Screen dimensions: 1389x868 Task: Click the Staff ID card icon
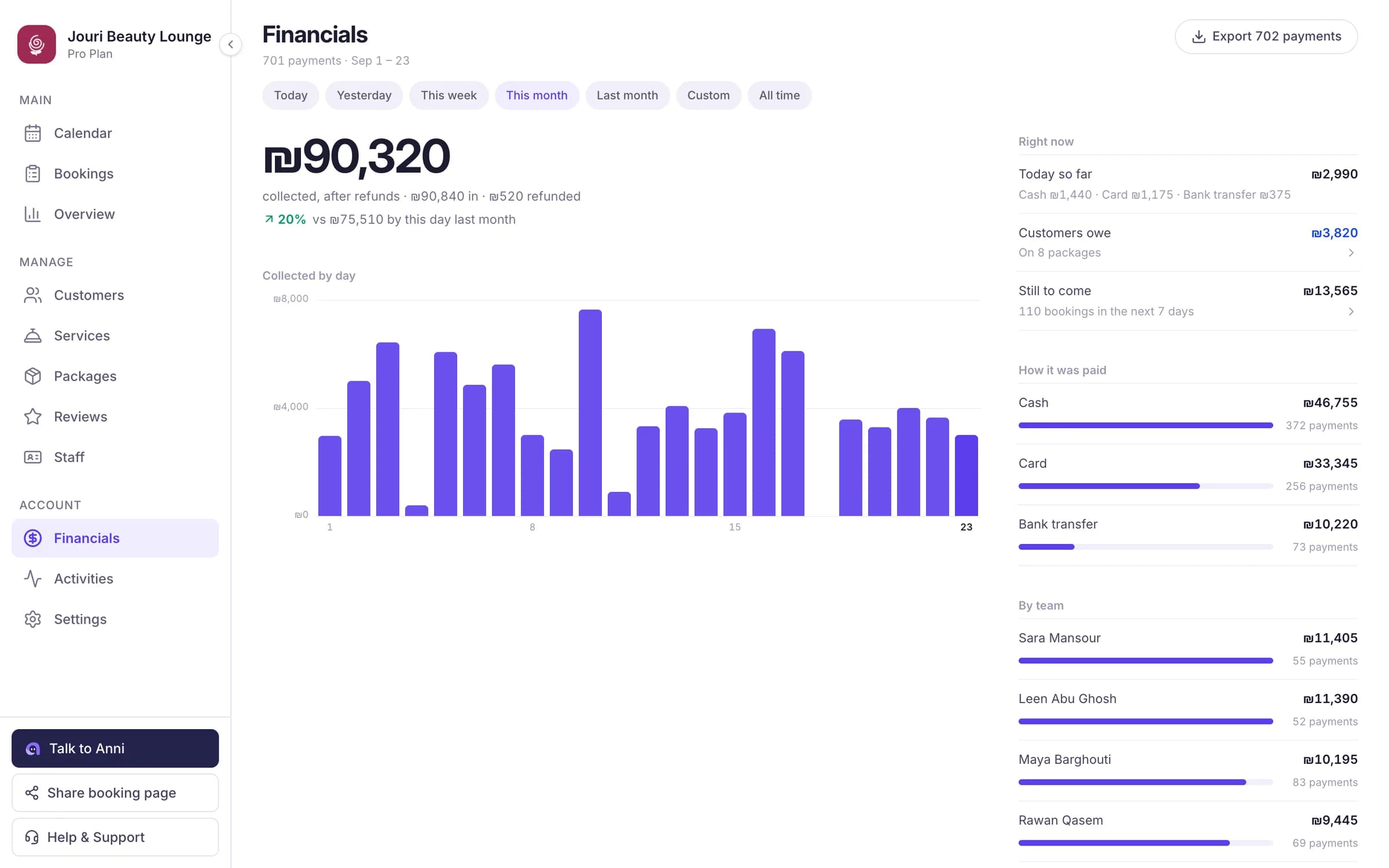[33, 457]
